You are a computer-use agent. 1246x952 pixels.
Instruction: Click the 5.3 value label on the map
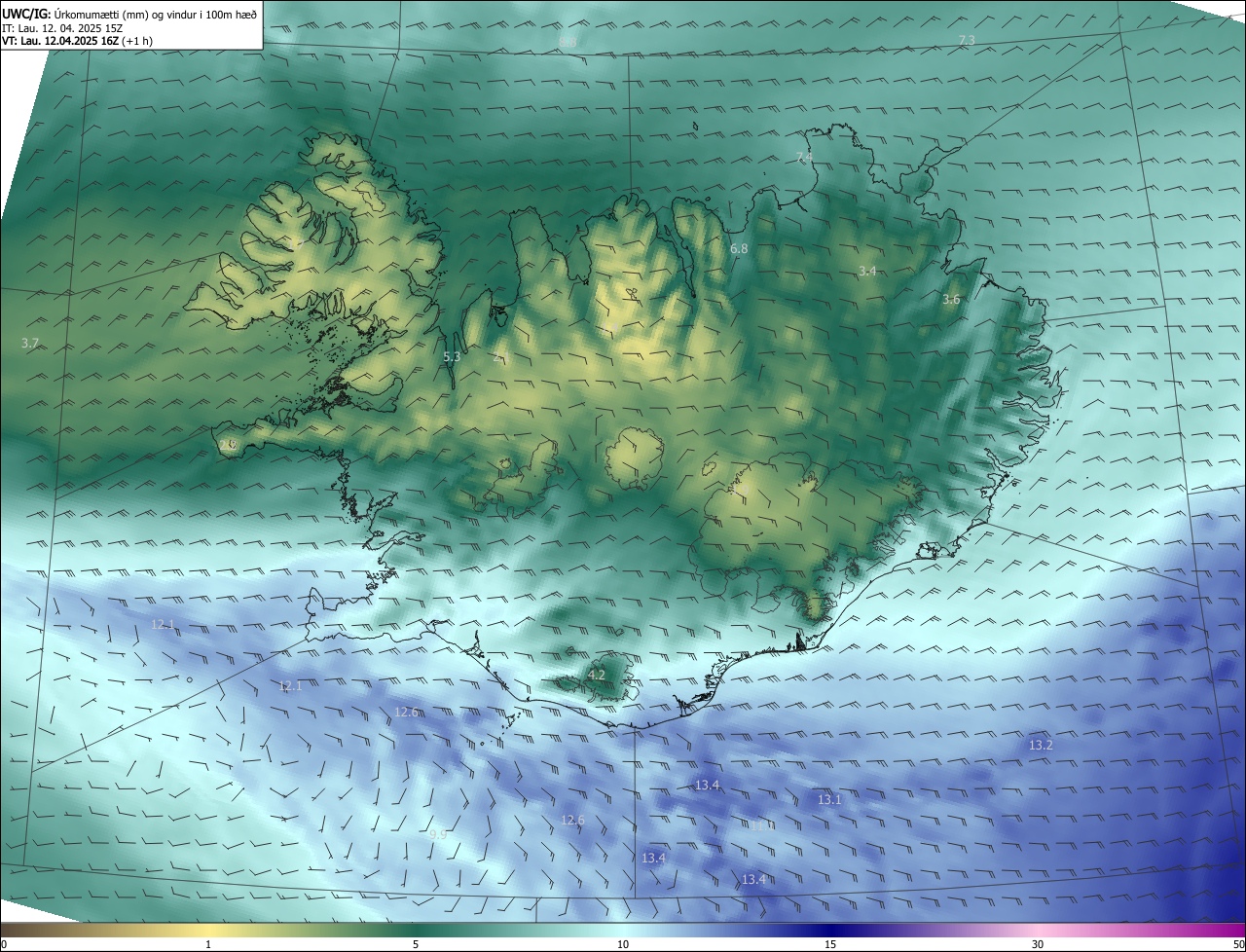[452, 357]
